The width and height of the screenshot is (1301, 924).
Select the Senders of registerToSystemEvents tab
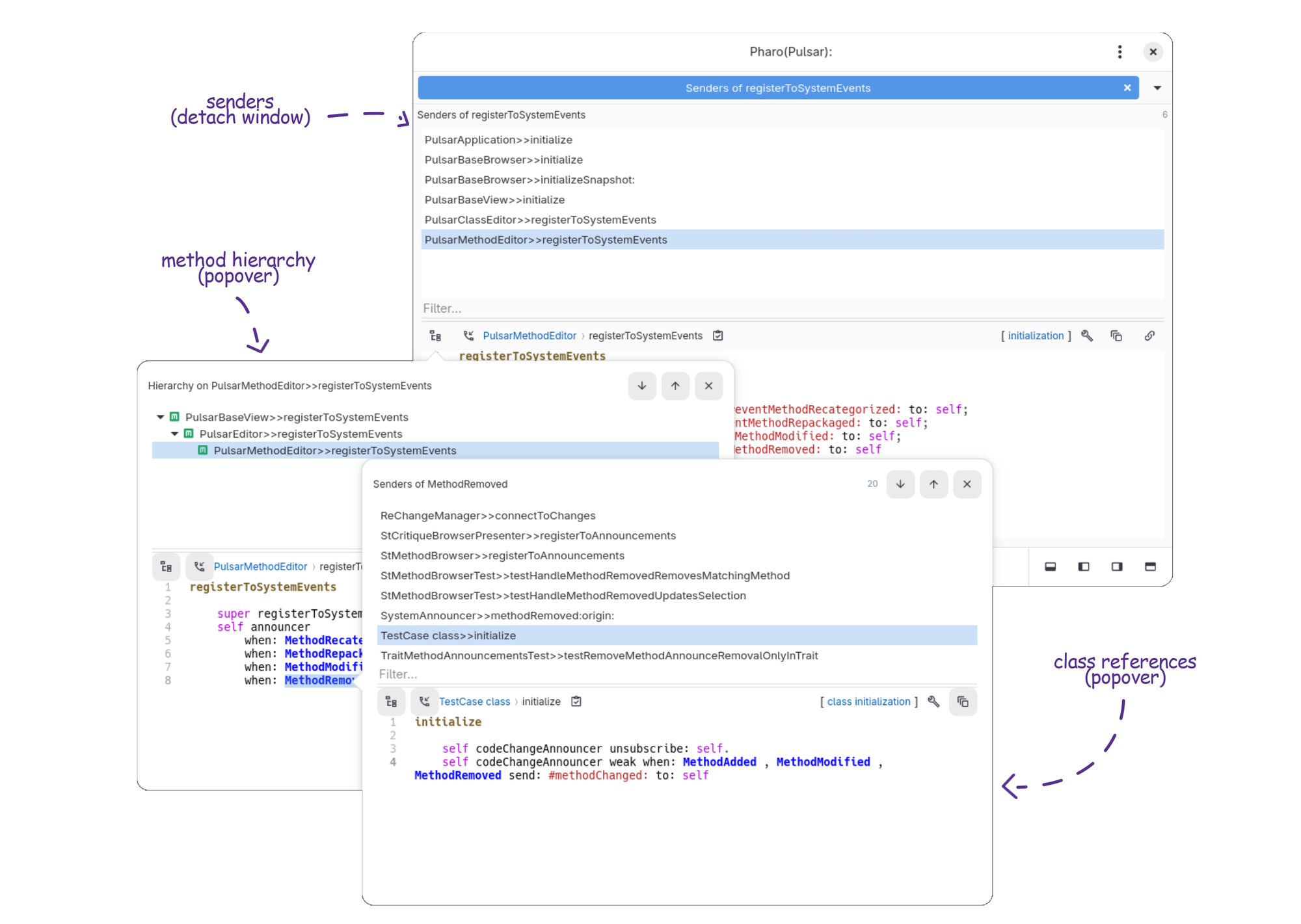(x=777, y=88)
